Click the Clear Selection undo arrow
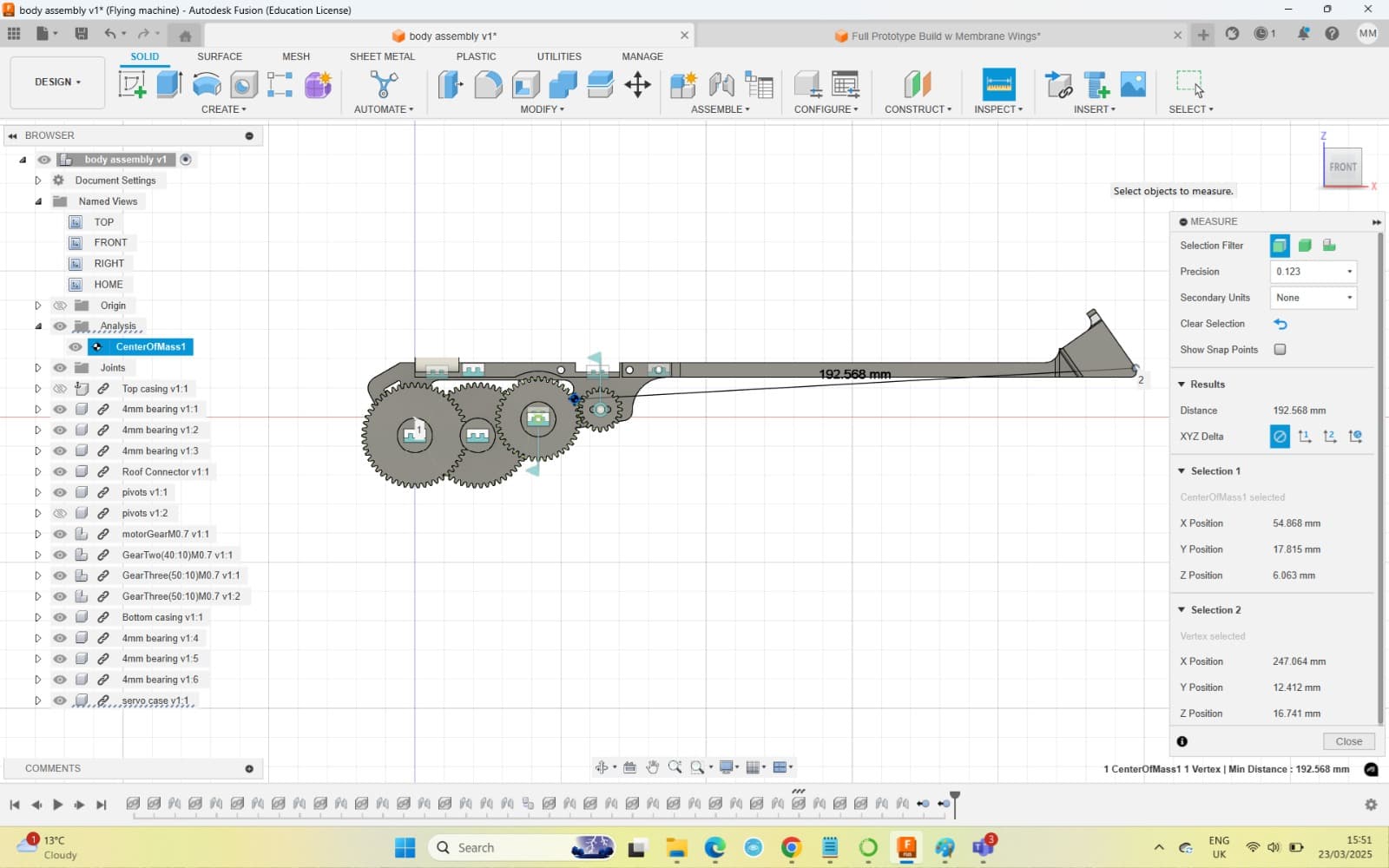Viewport: 1389px width, 868px height. point(1280,324)
